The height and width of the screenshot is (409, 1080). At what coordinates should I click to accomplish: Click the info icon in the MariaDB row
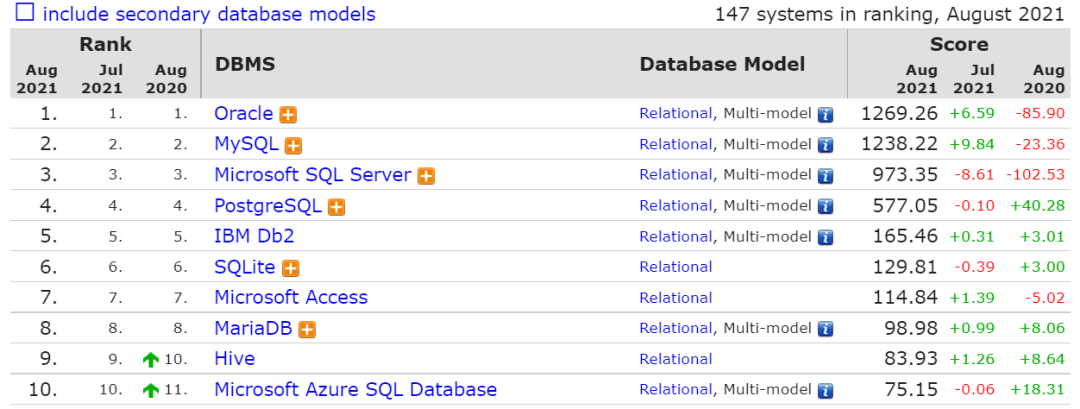click(826, 329)
